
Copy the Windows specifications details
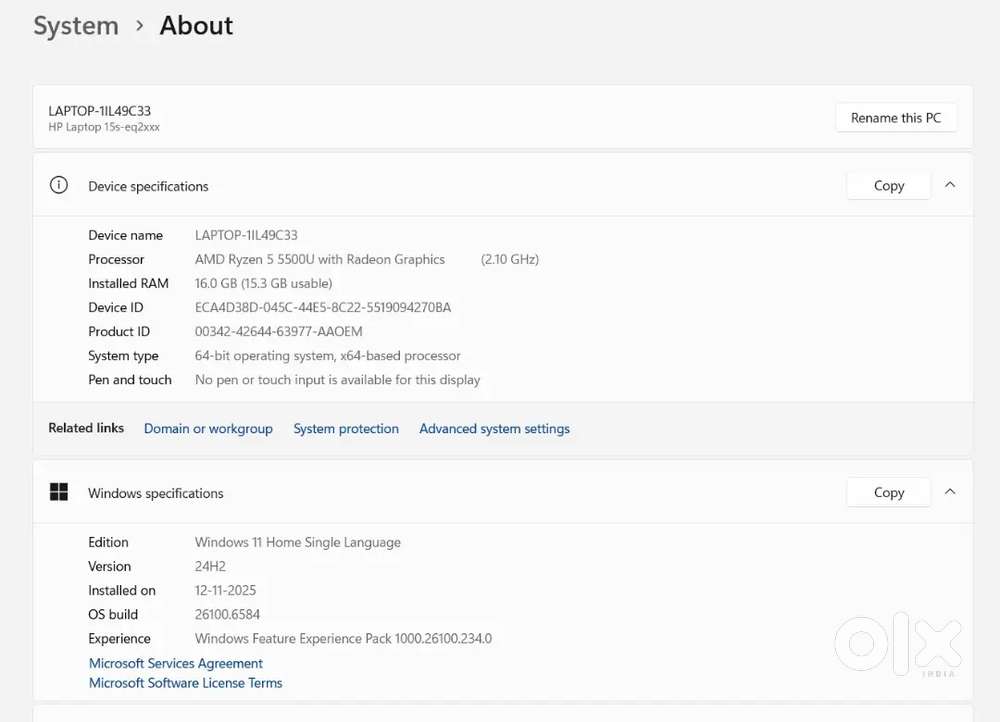888,493
